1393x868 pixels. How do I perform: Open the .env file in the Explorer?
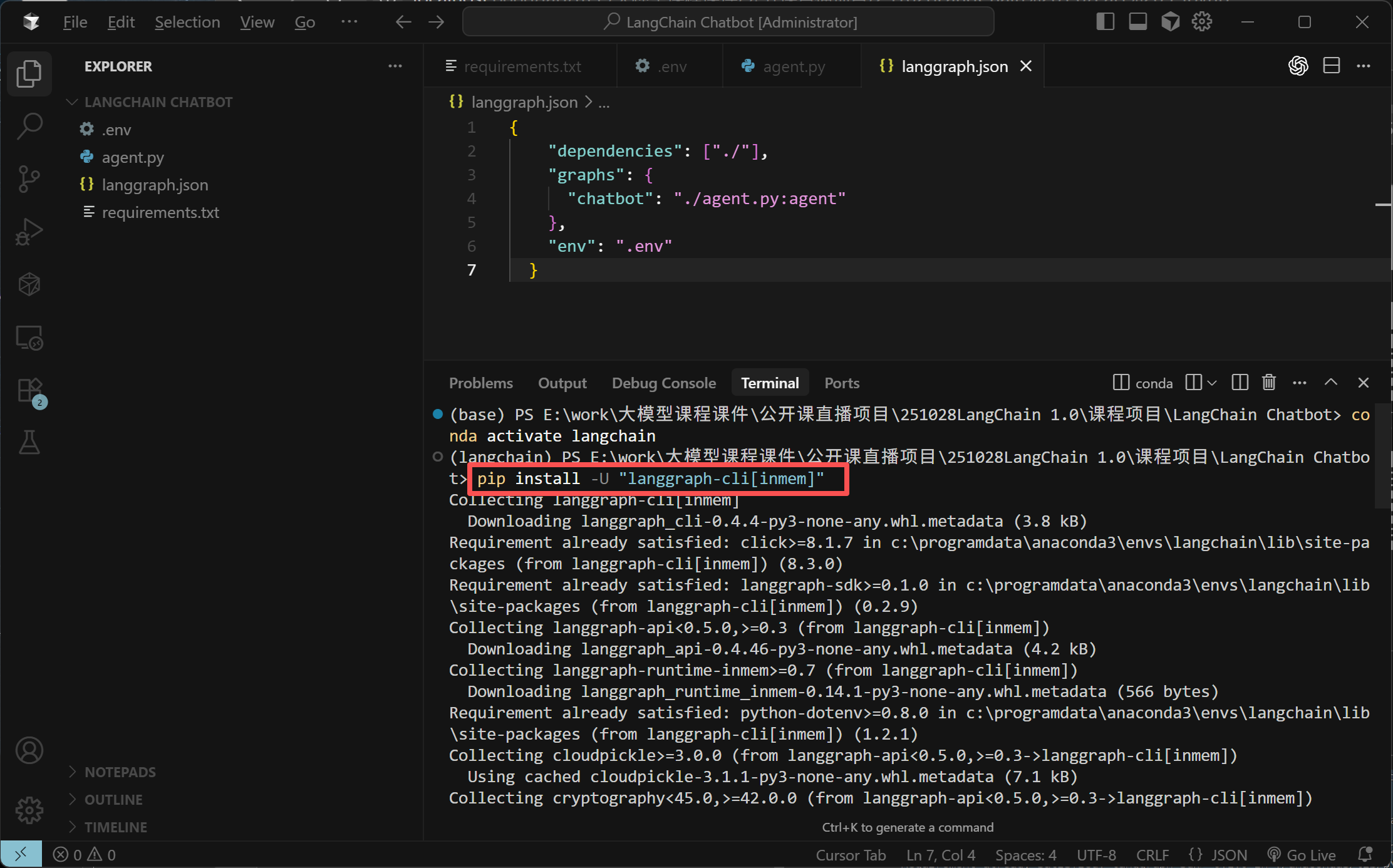pyautogui.click(x=117, y=129)
